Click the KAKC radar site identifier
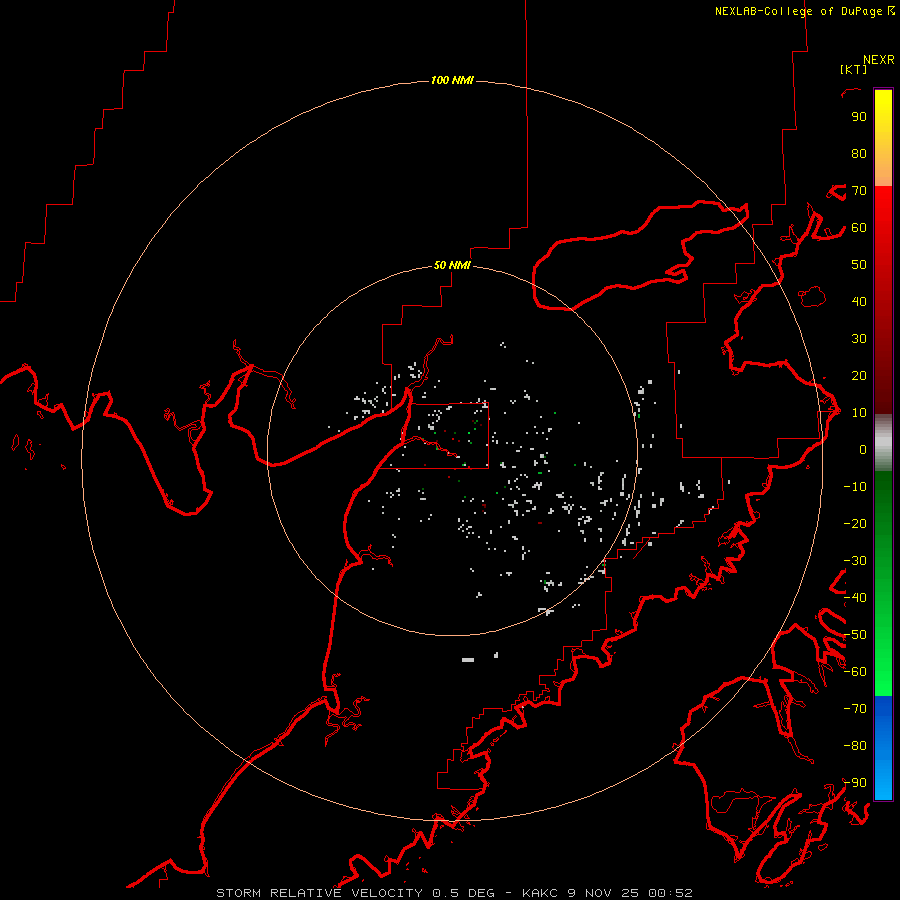The width and height of the screenshot is (900, 900). (540, 893)
